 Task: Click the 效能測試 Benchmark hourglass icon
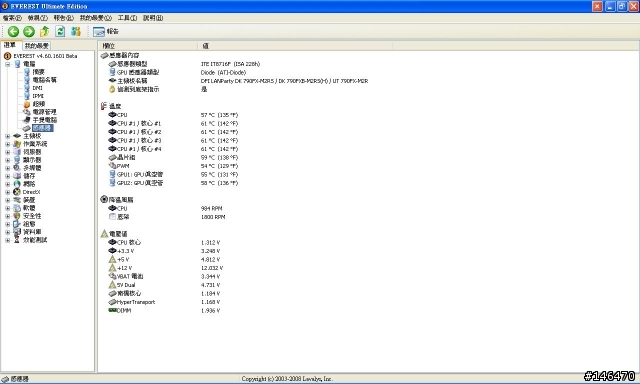[x=17, y=240]
